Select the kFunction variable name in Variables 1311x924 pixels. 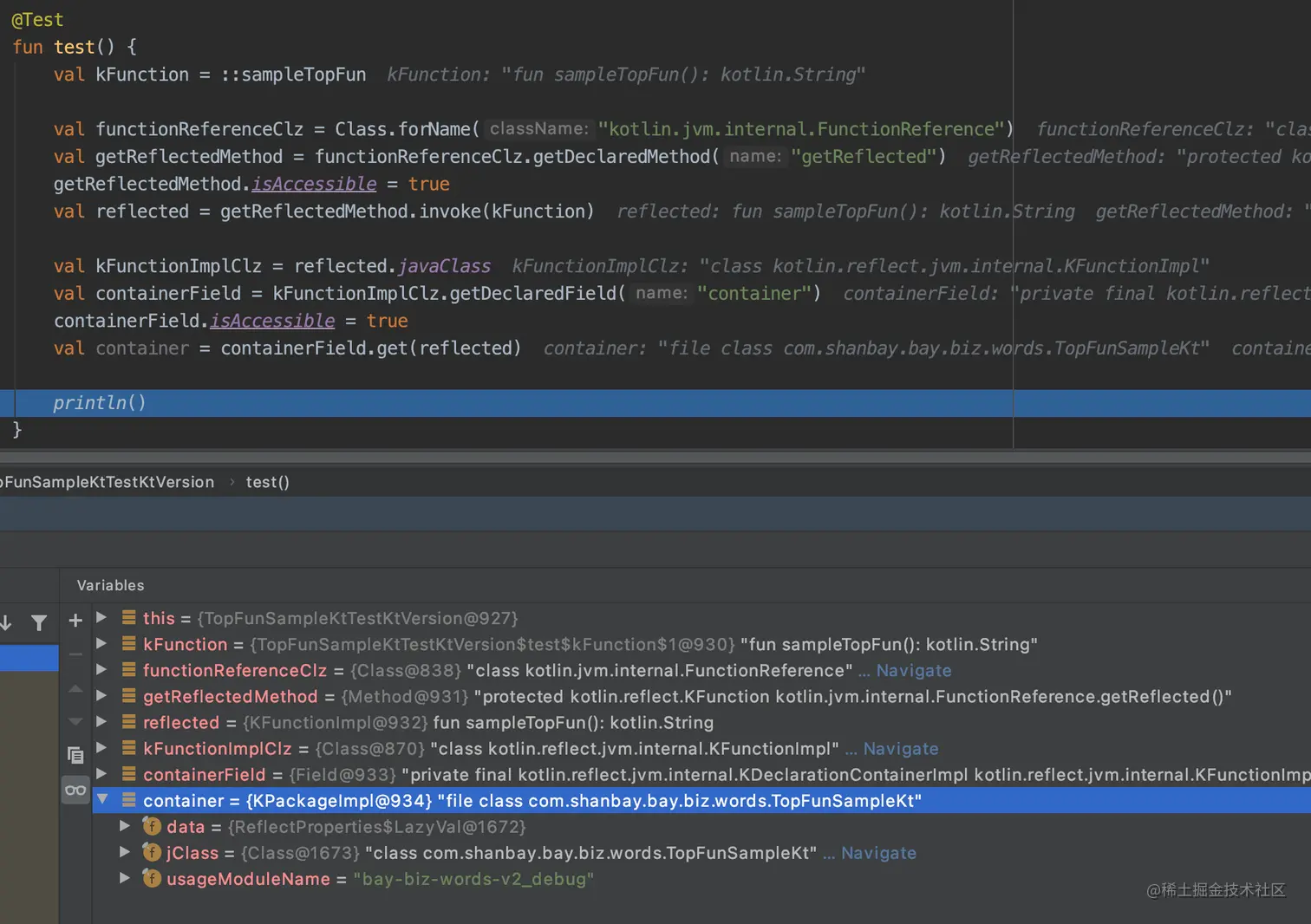click(185, 644)
